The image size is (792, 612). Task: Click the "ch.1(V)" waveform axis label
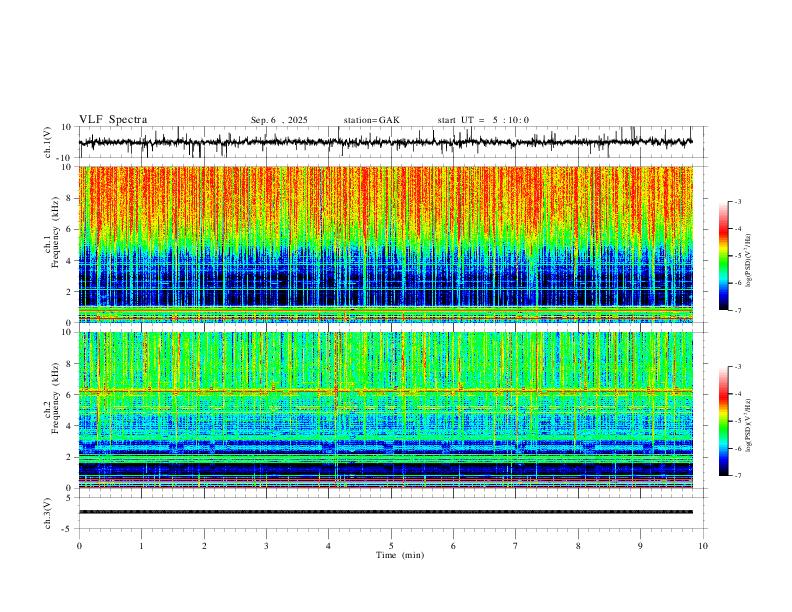pos(48,142)
